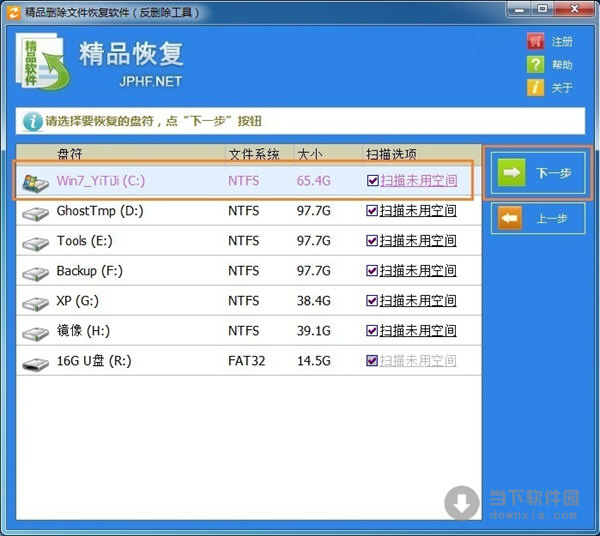
Task: Click 扫描未用空间 link in the XP row
Action: (418, 301)
